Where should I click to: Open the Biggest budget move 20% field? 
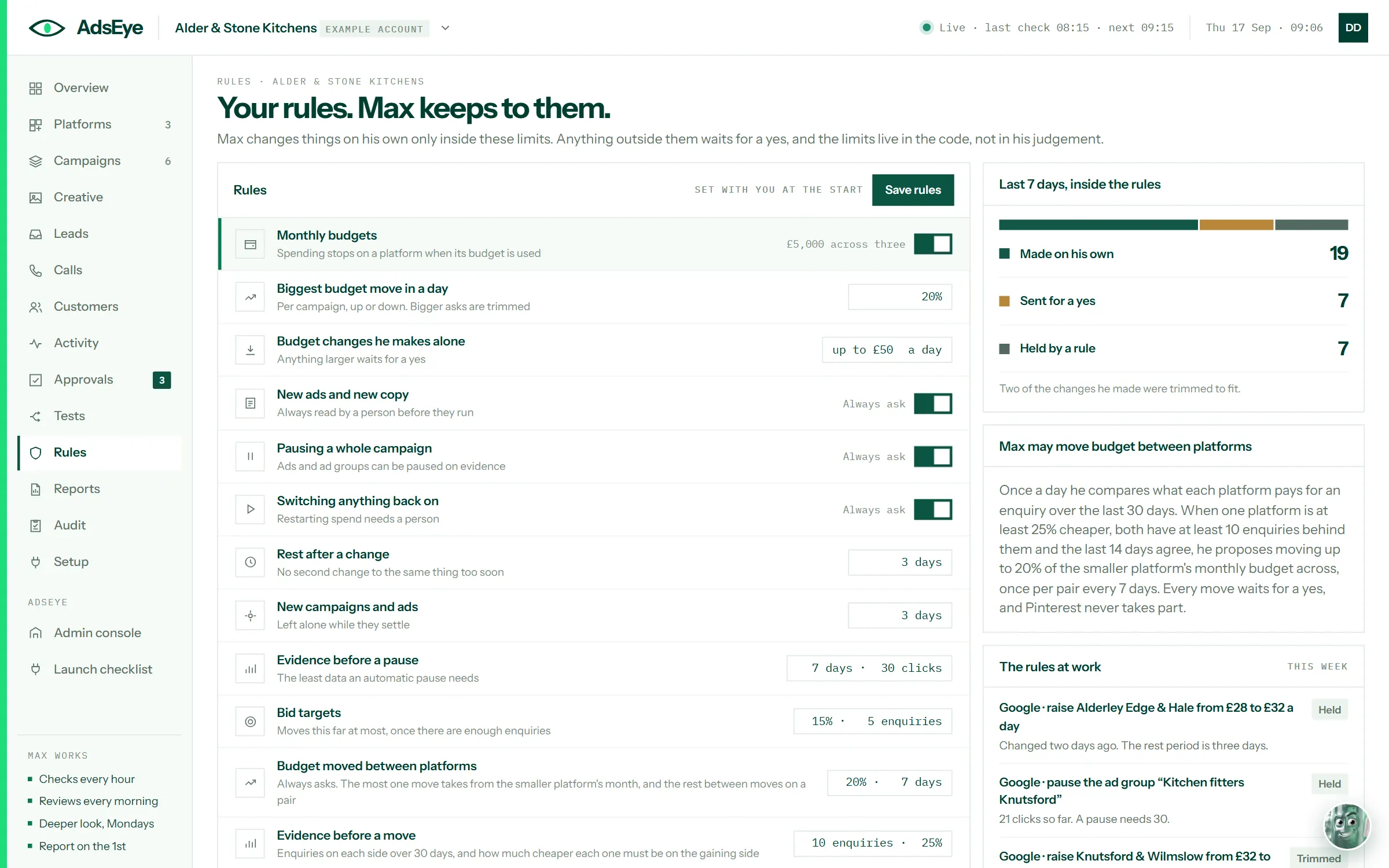coord(900,297)
